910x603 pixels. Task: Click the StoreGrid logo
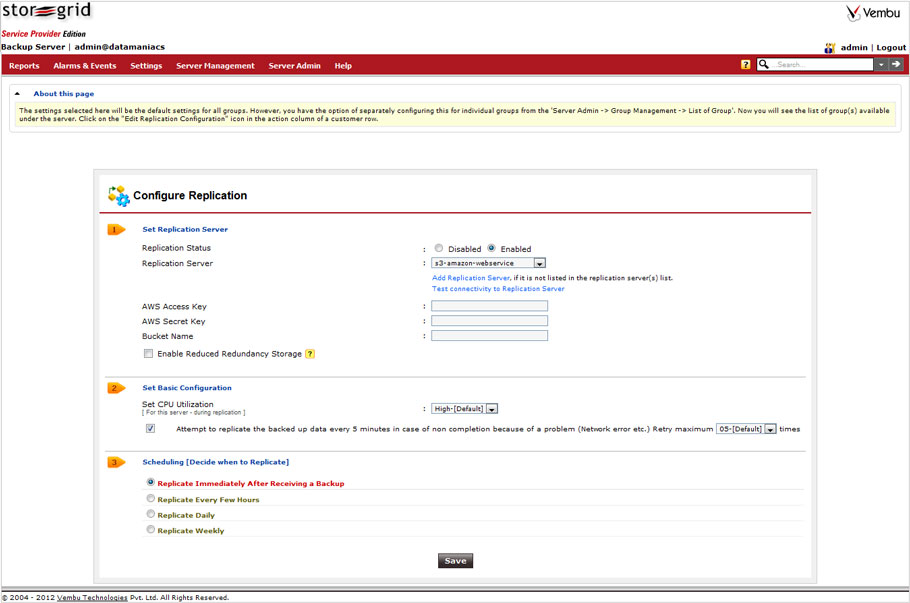point(46,13)
